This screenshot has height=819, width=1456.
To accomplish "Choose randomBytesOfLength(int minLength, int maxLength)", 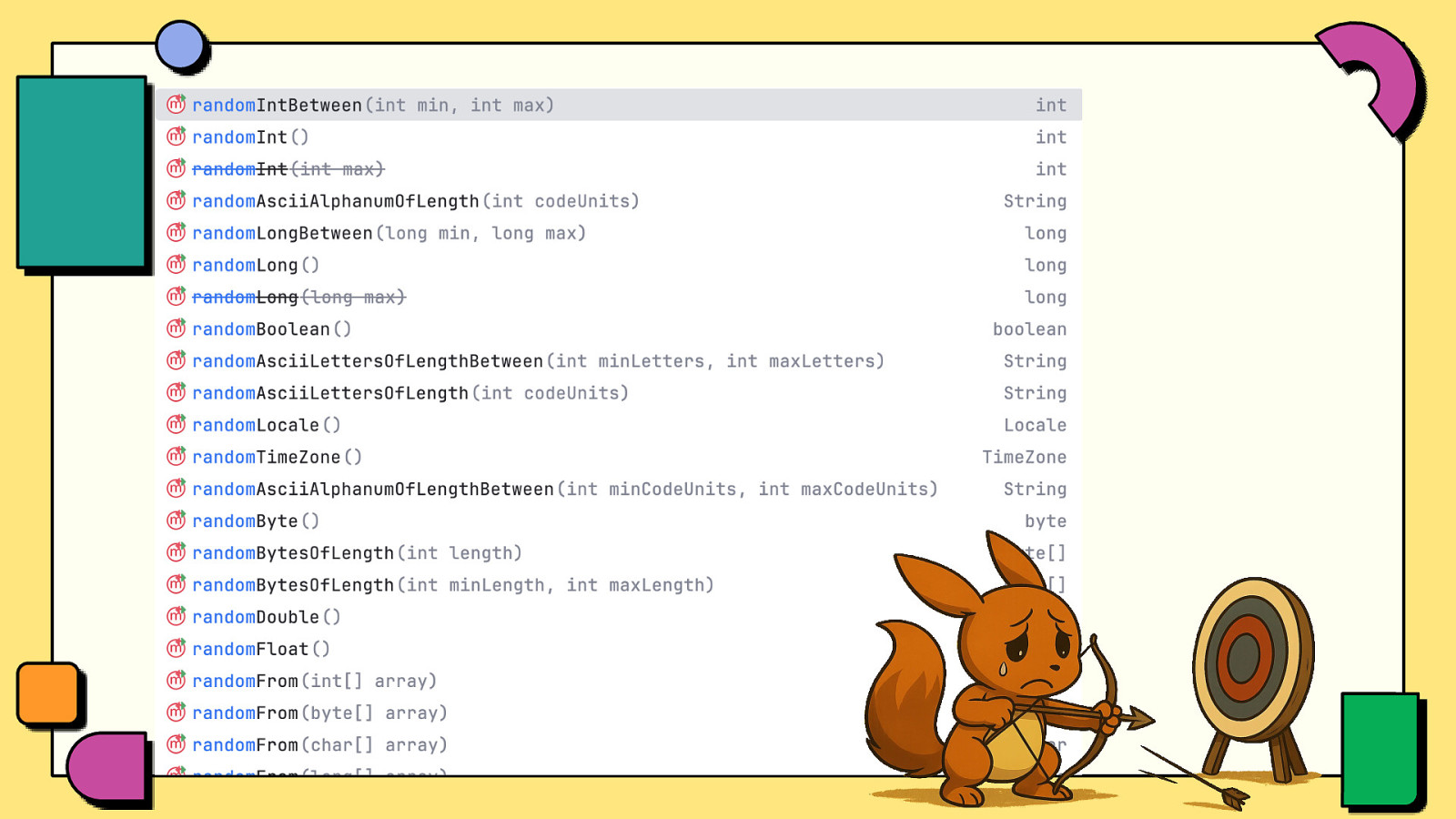I will [x=619, y=584].
